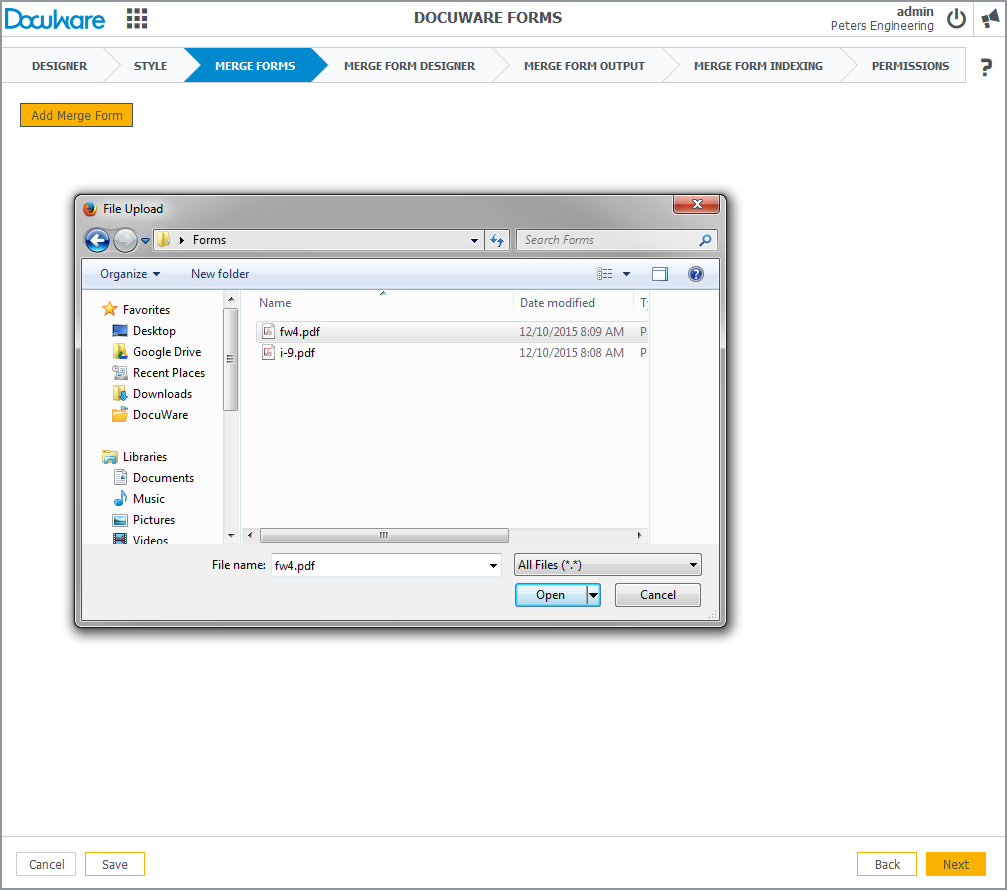
Task: Select the i-9.pdf file
Action: (x=297, y=353)
